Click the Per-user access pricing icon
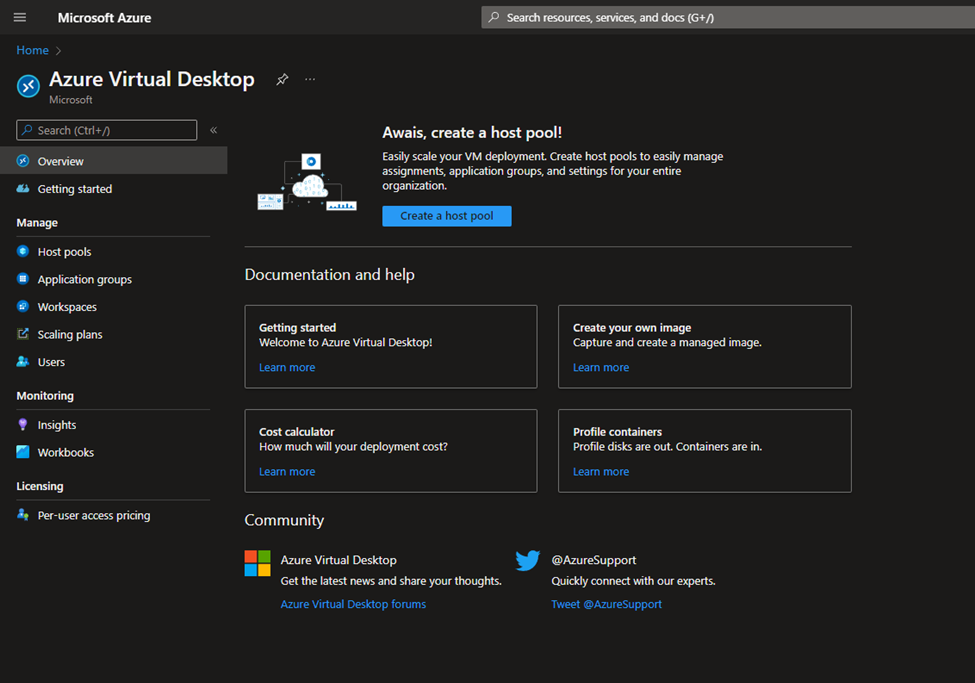The height and width of the screenshot is (683, 975). pyautogui.click(x=23, y=514)
